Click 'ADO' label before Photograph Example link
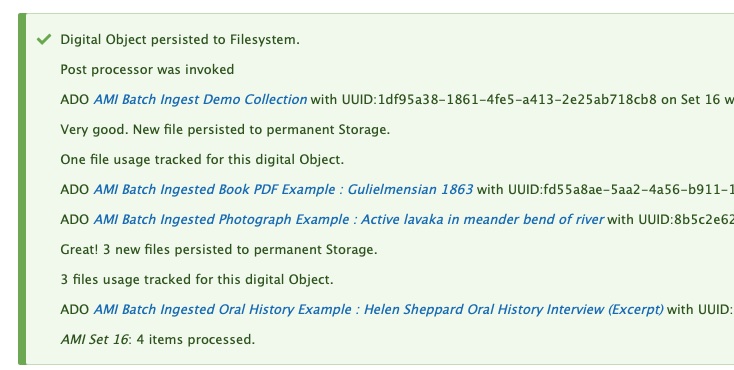 pos(75,219)
